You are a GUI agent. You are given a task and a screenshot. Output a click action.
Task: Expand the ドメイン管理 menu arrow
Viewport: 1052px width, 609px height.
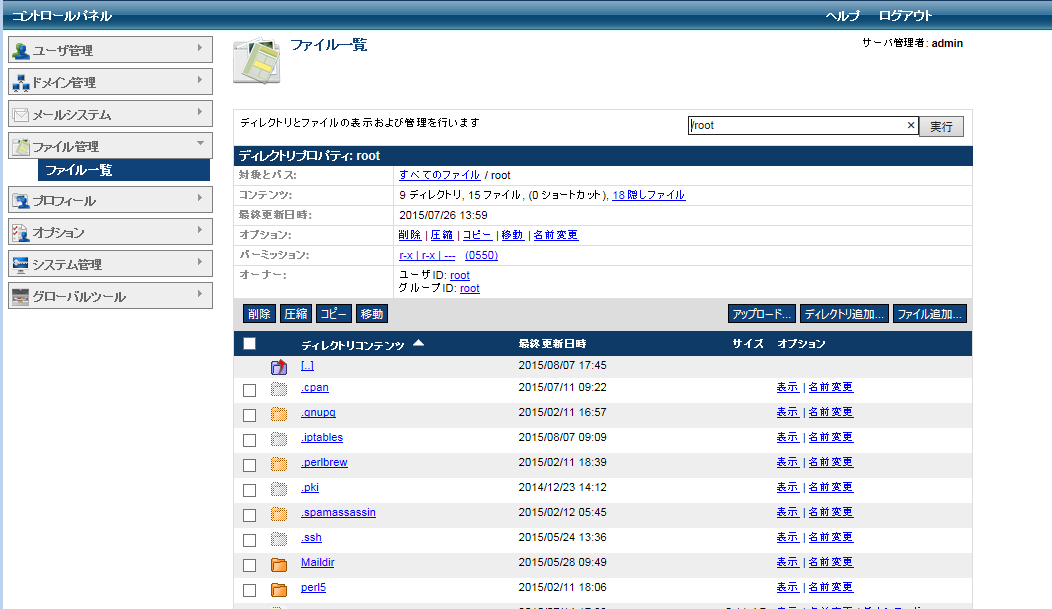[x=200, y=80]
